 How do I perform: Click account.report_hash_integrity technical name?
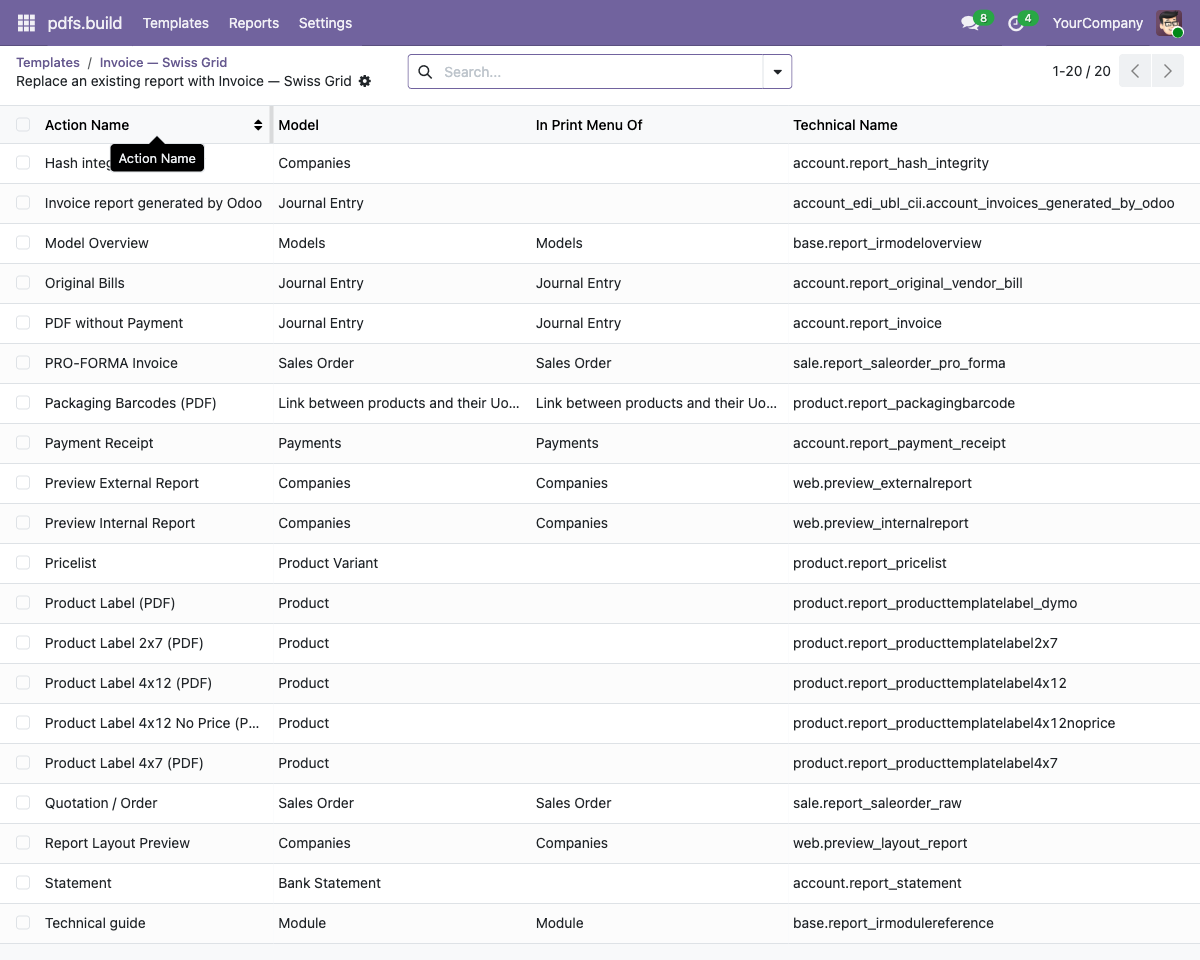(x=891, y=163)
